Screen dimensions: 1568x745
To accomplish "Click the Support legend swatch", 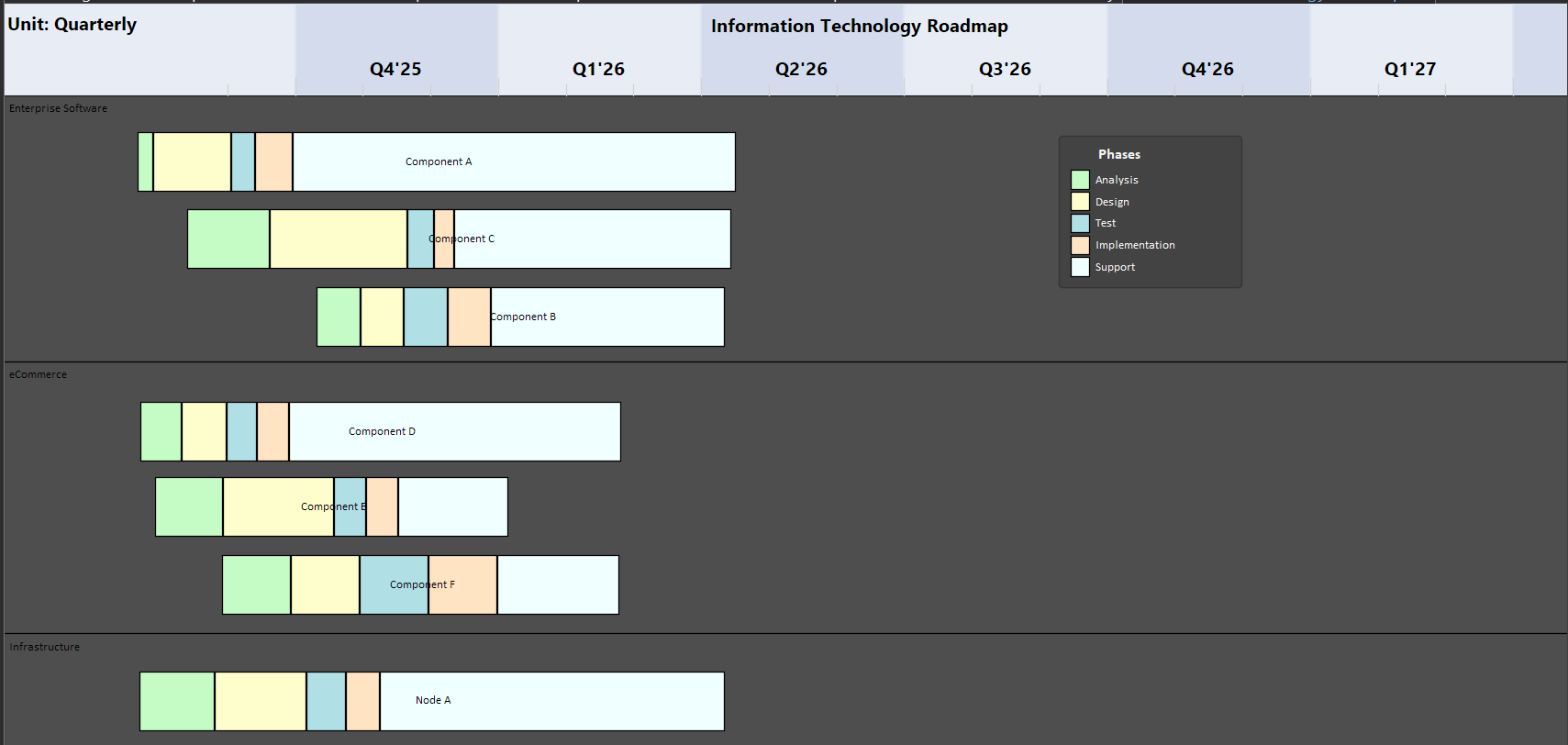I will 1080,267.
